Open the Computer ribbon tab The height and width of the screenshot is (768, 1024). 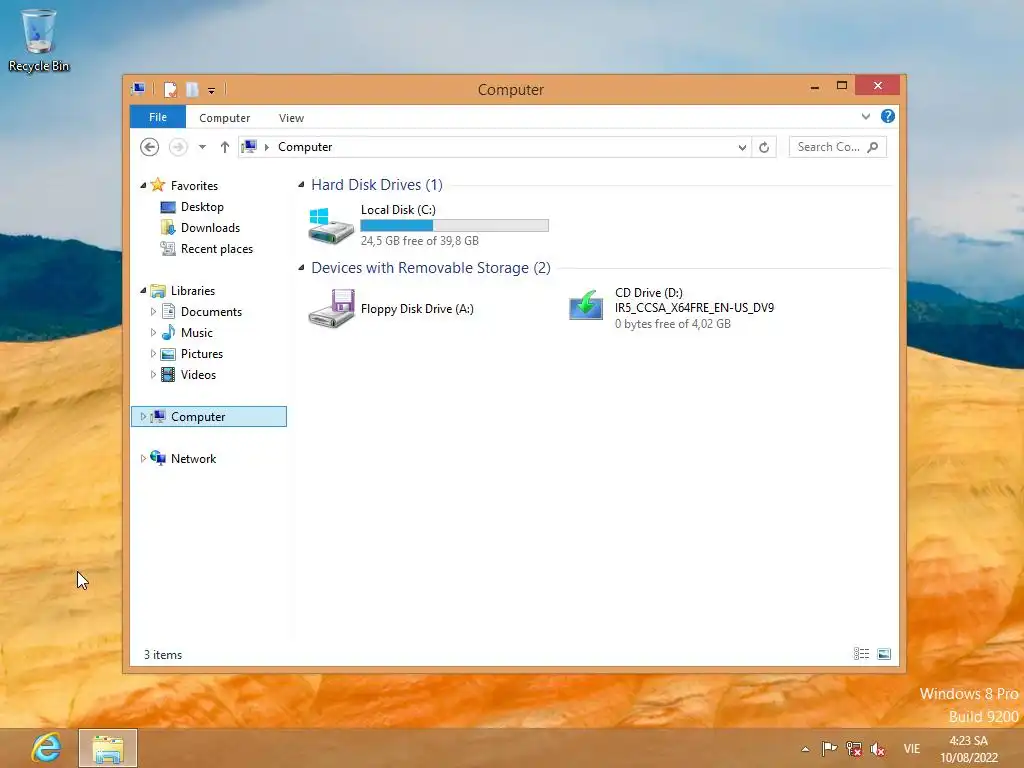[225, 118]
